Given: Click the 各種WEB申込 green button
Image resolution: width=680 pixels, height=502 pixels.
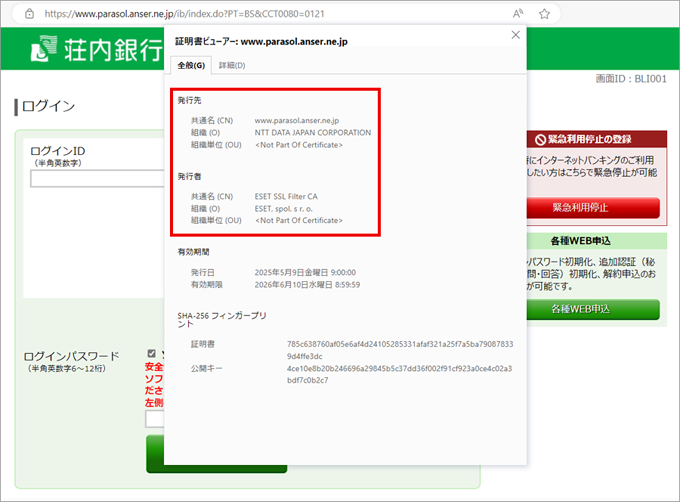Looking at the screenshot, I should click(593, 309).
